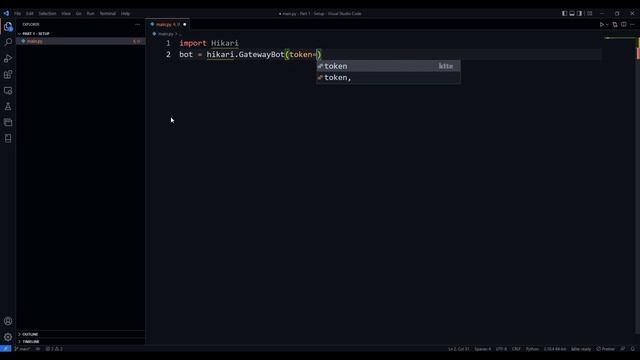Open the Go menu
This screenshot has width=640, height=360.
78,13
